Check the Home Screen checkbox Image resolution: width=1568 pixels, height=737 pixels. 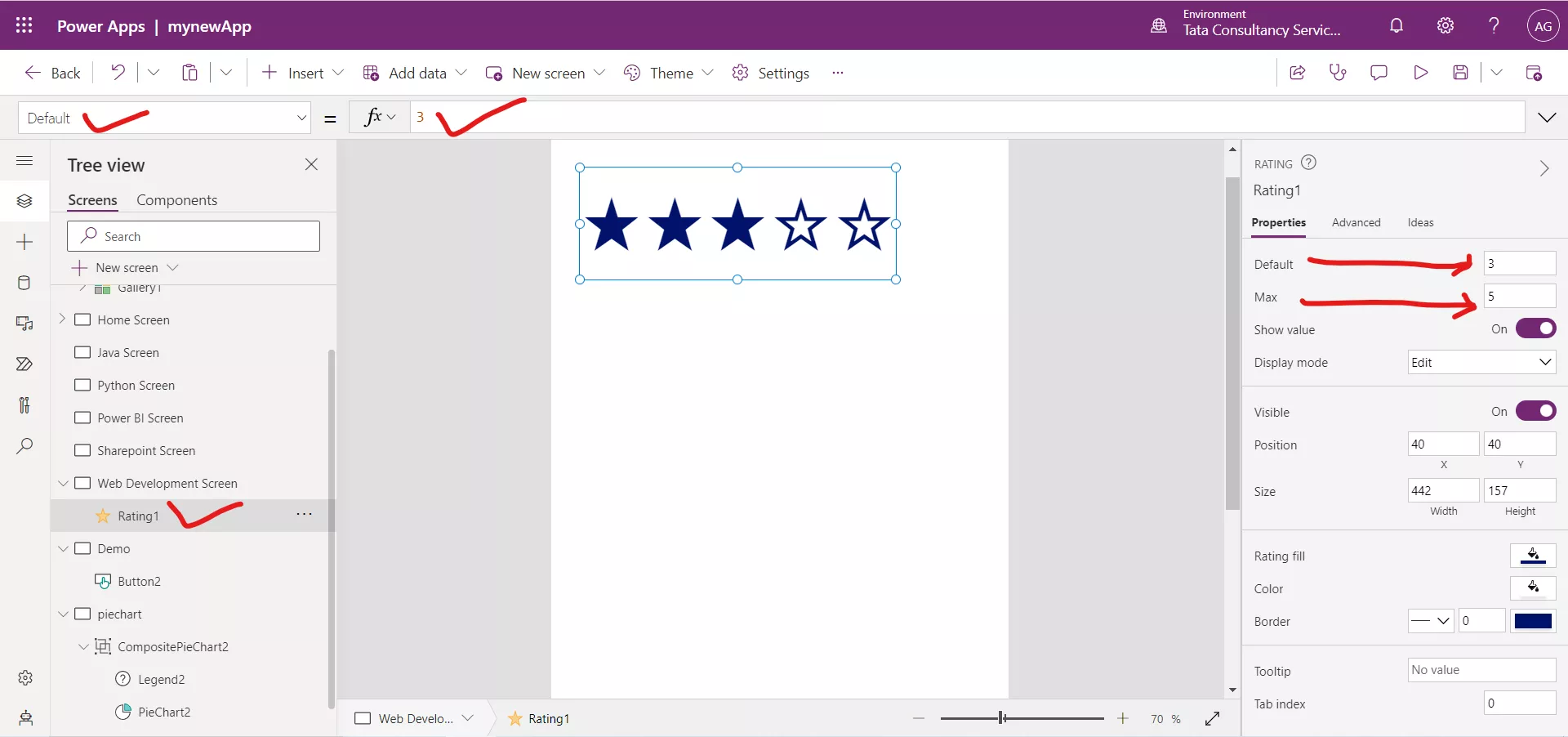[x=82, y=319]
